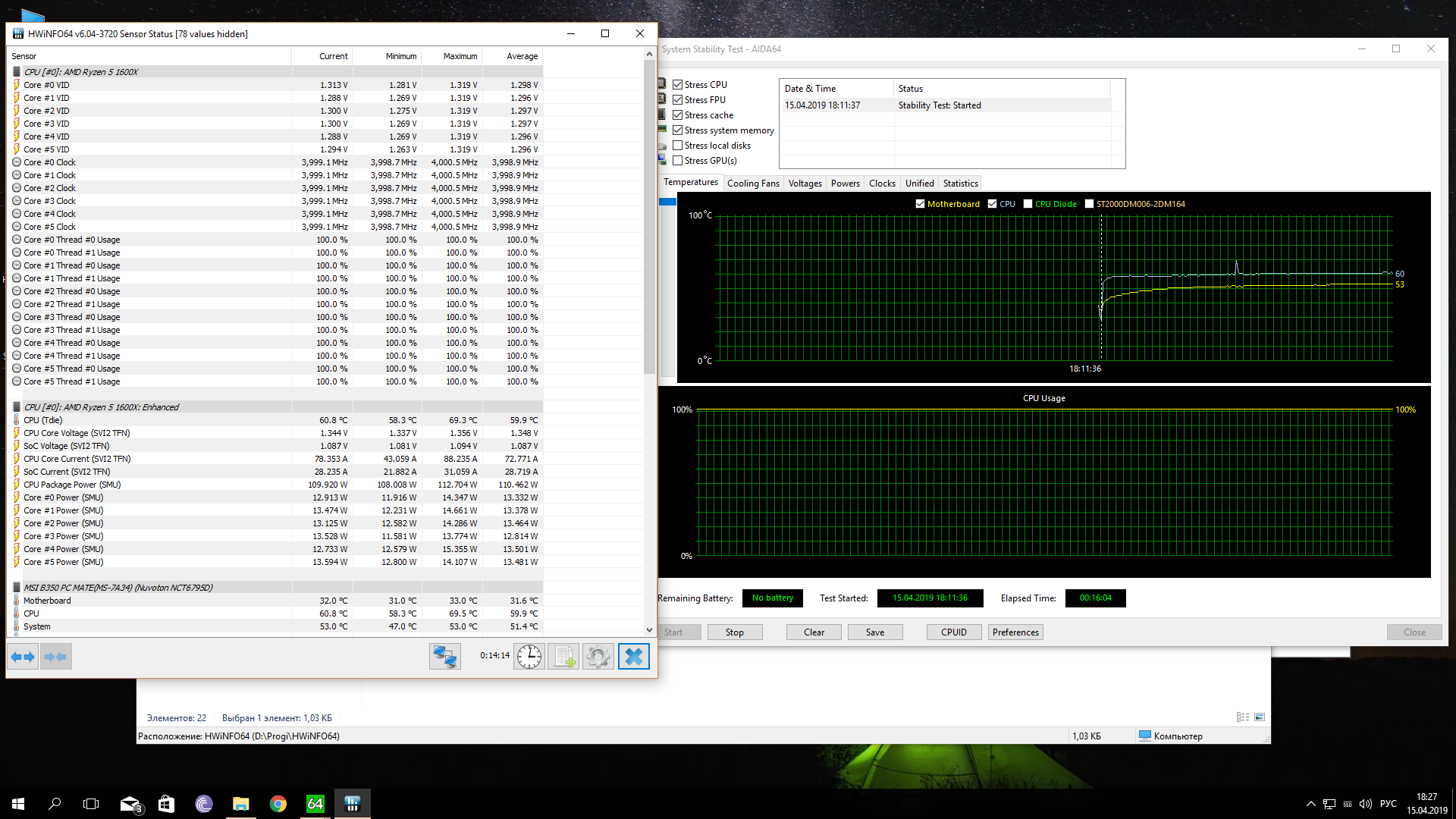This screenshot has width=1456, height=819.
Task: Click the expand columns arrows icon in HWiNFO
Action: (24, 657)
